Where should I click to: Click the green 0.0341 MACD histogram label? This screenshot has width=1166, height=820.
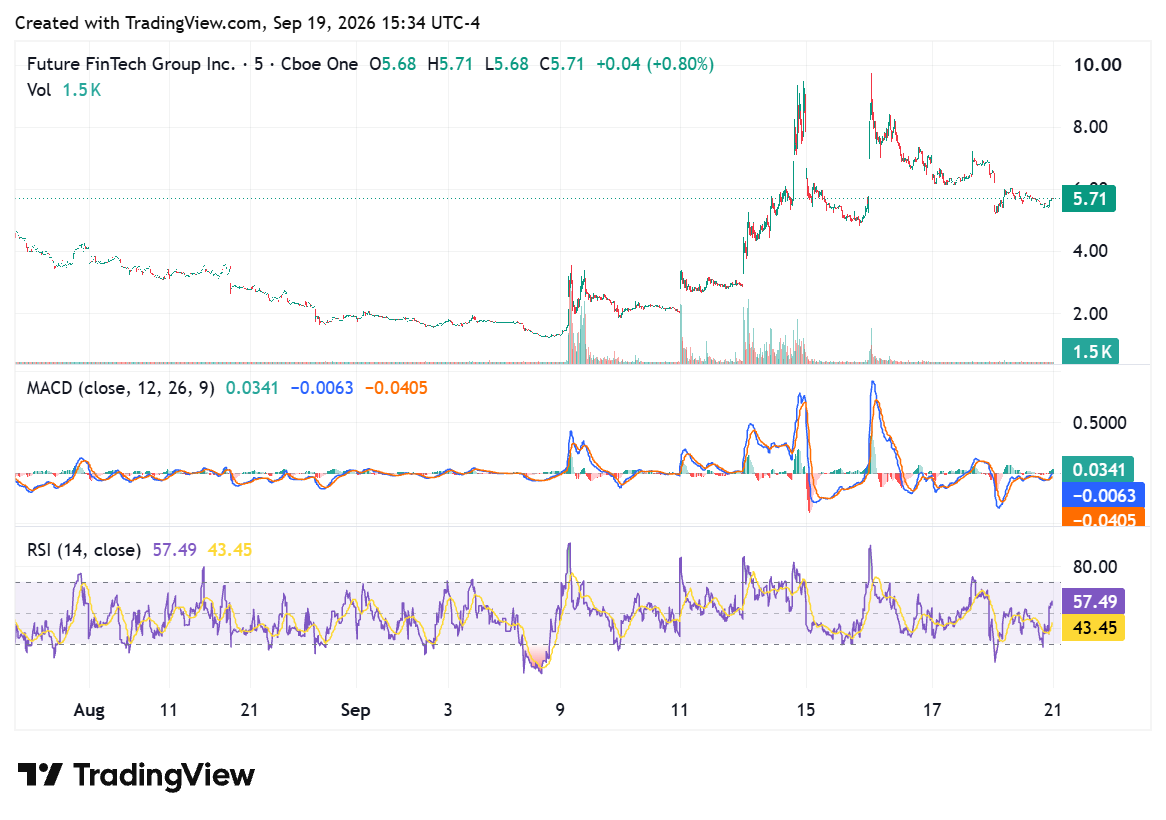1098,470
